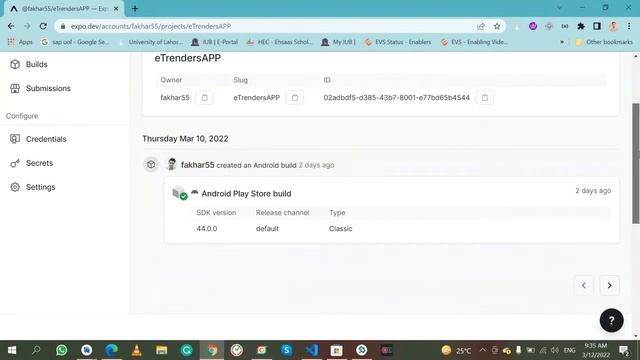Open the Windows Start menu
This screenshot has height=360, width=640.
tap(12, 350)
